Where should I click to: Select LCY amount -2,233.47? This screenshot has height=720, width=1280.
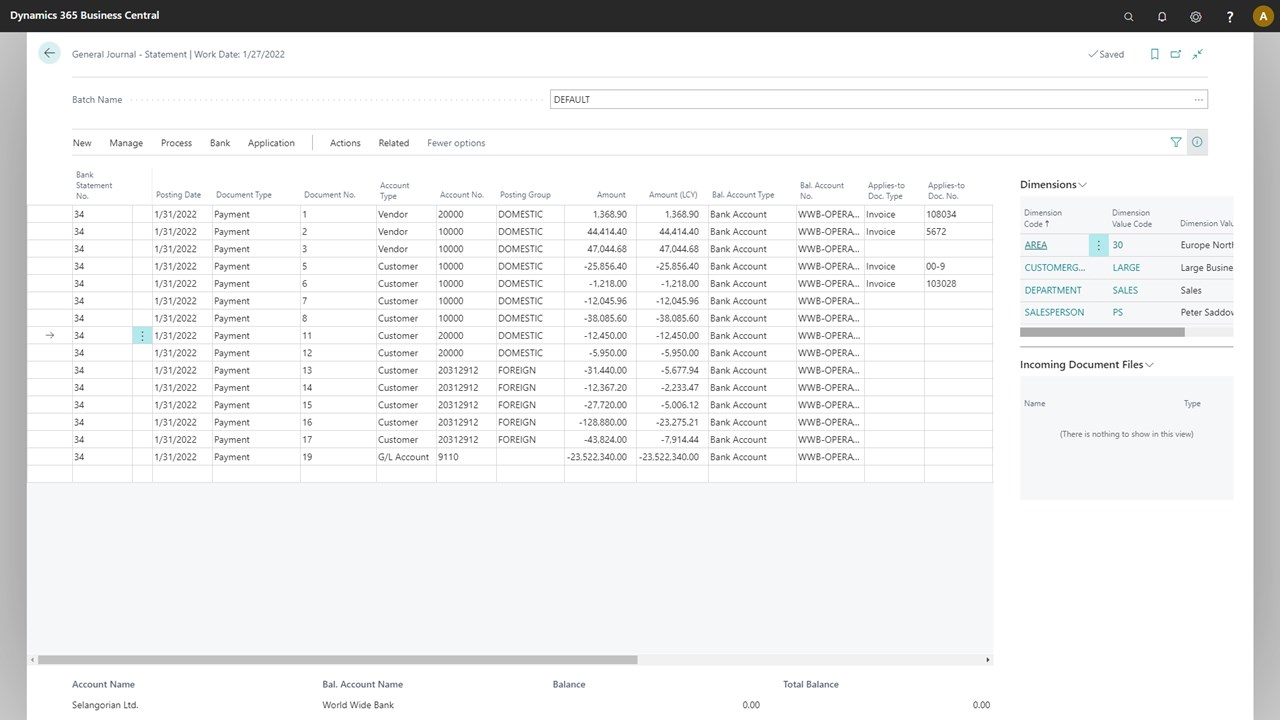pos(672,388)
